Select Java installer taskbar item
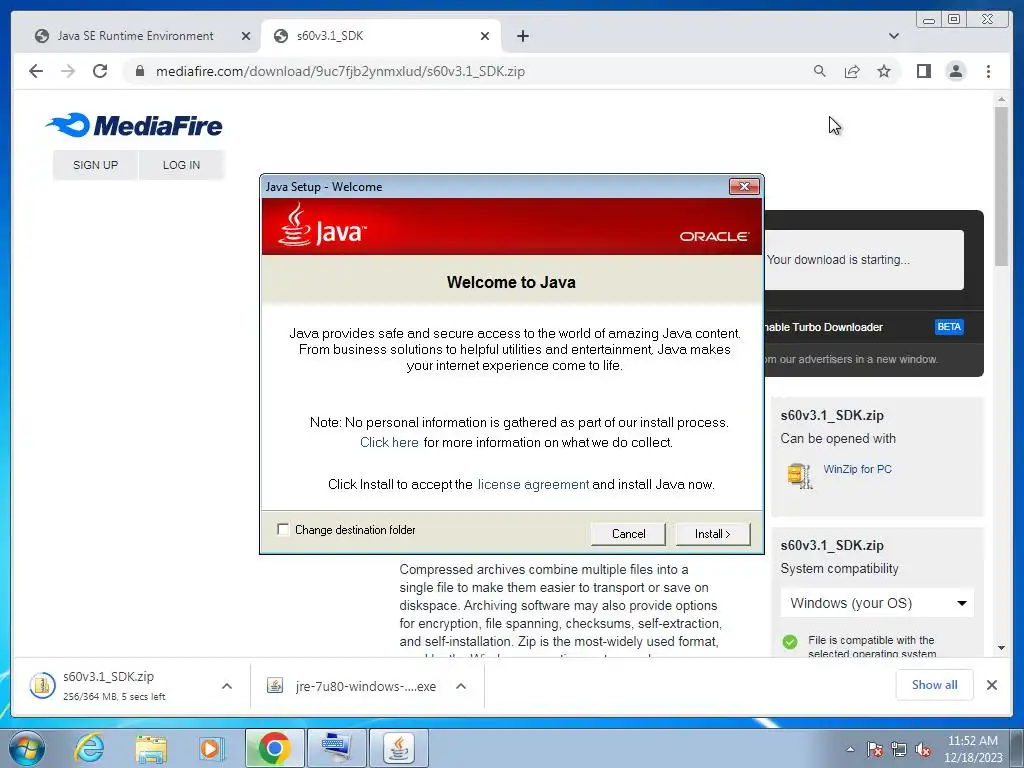The width and height of the screenshot is (1024, 768). pos(399,748)
